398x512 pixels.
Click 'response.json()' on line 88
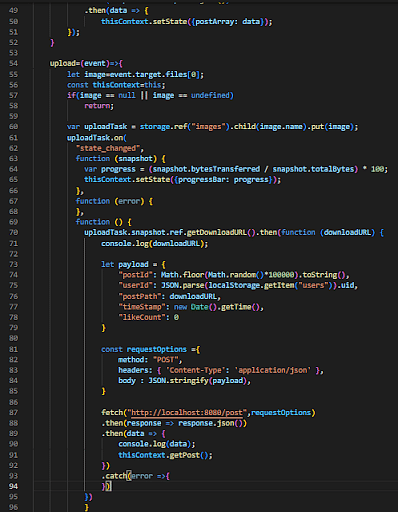[211, 423]
